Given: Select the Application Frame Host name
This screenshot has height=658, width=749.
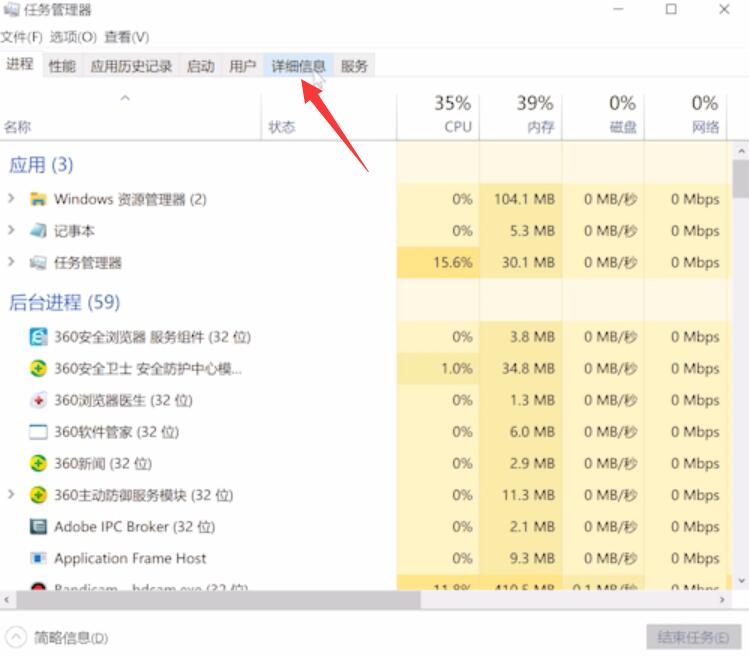Looking at the screenshot, I should click(x=130, y=558).
